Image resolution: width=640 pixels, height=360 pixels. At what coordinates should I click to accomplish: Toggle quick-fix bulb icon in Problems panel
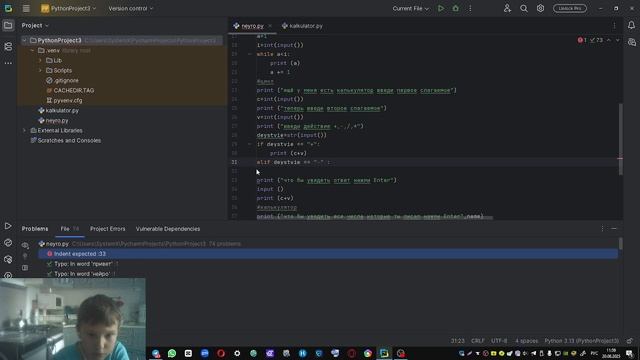coord(25,256)
